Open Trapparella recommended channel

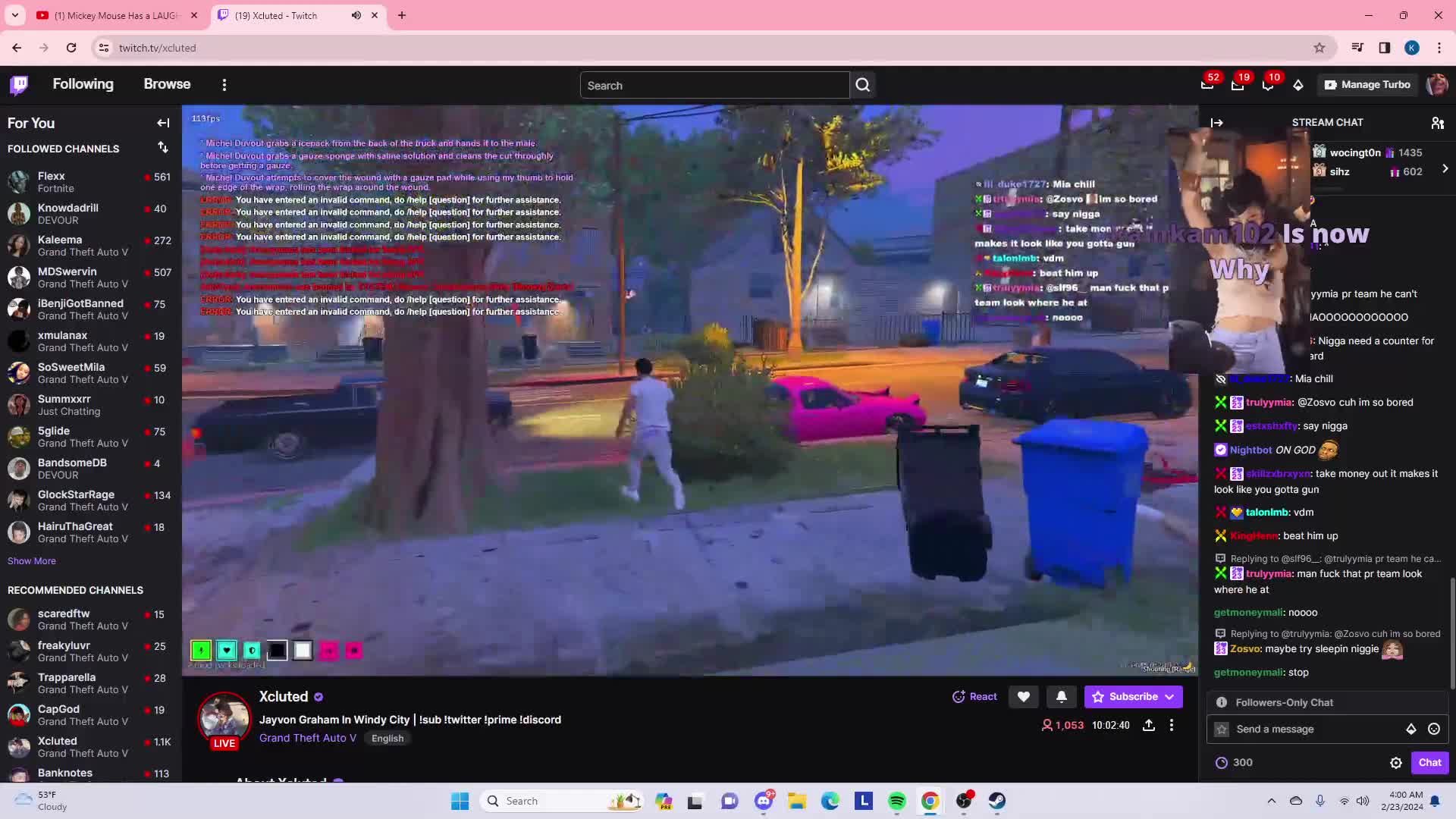(x=91, y=683)
